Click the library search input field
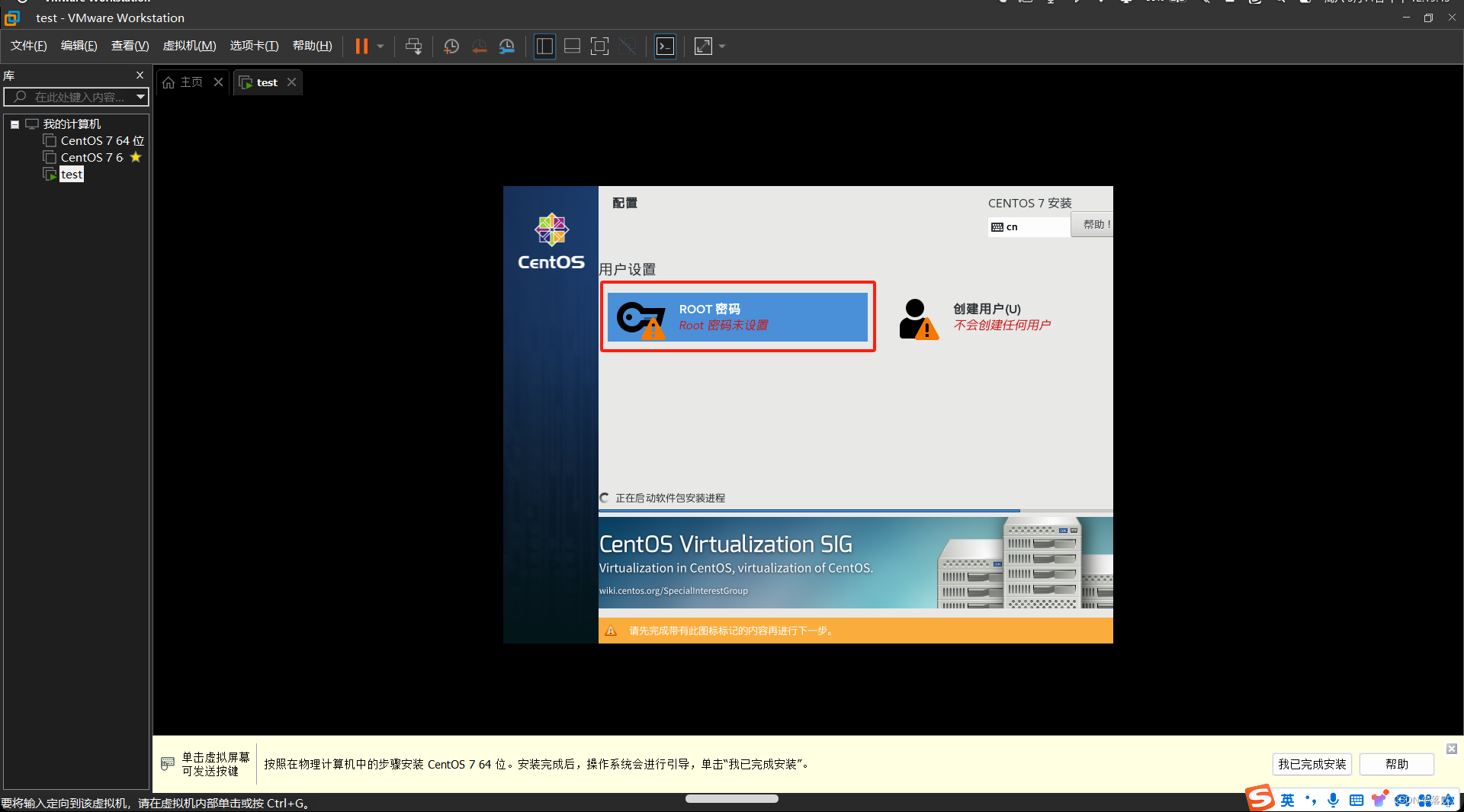 click(70, 97)
